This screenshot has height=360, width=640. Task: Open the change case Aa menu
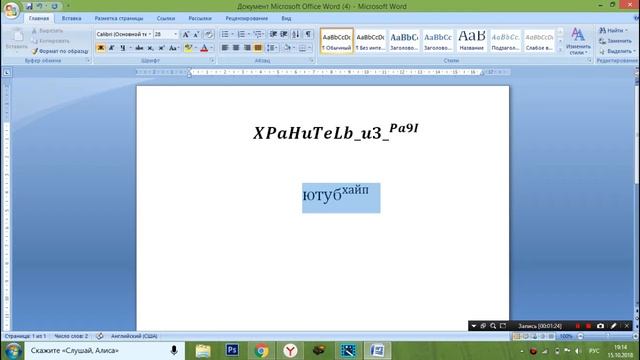click(x=173, y=48)
